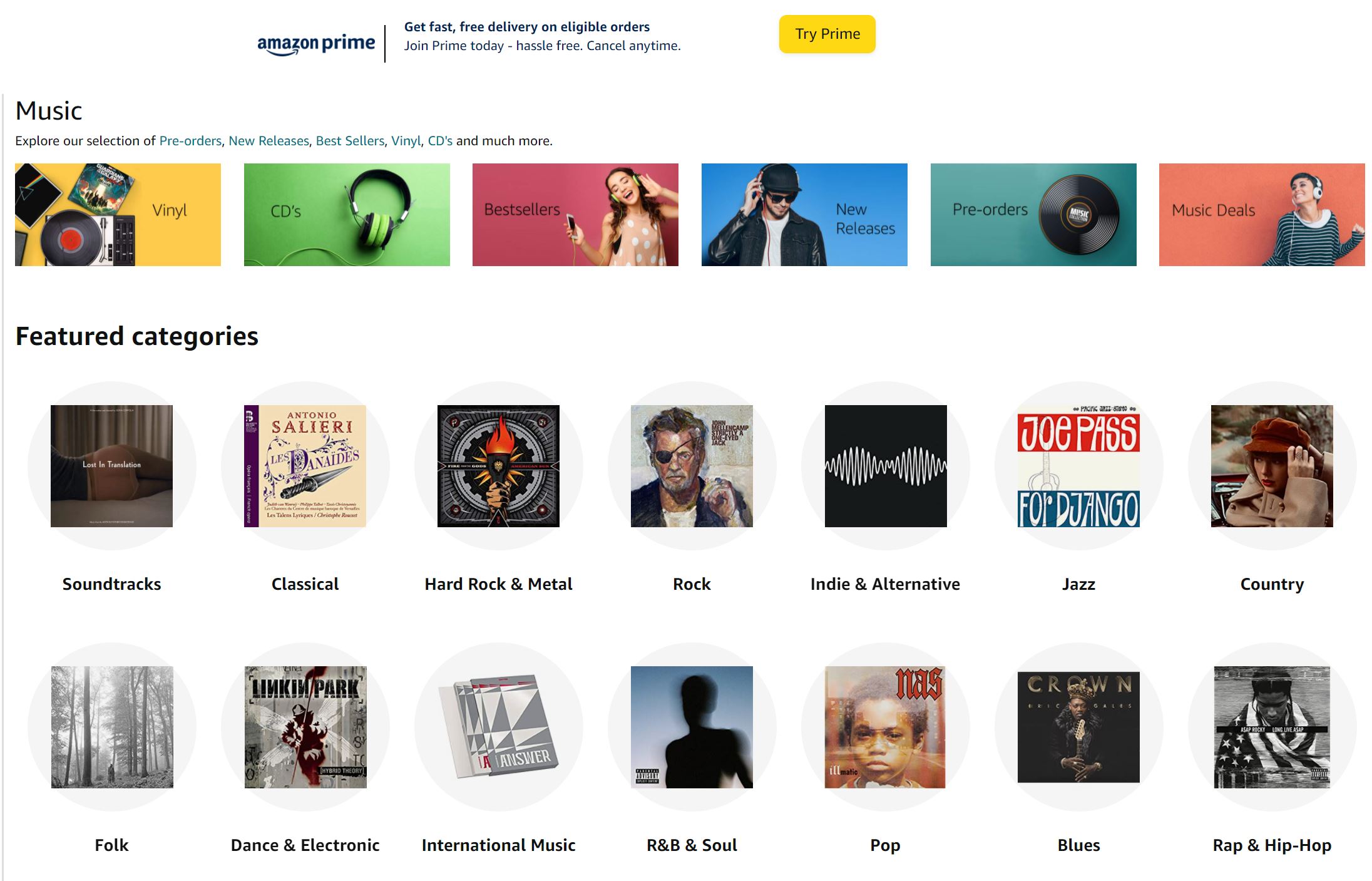Select the Vinyl banner tile
The image size is (1372, 881).
(118, 215)
